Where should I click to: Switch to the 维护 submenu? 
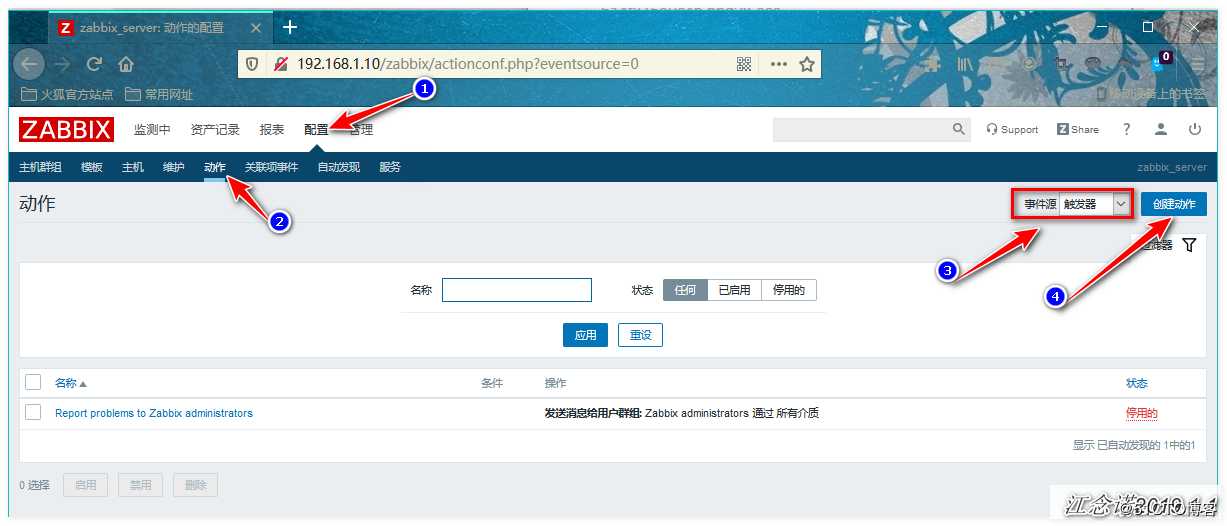174,167
